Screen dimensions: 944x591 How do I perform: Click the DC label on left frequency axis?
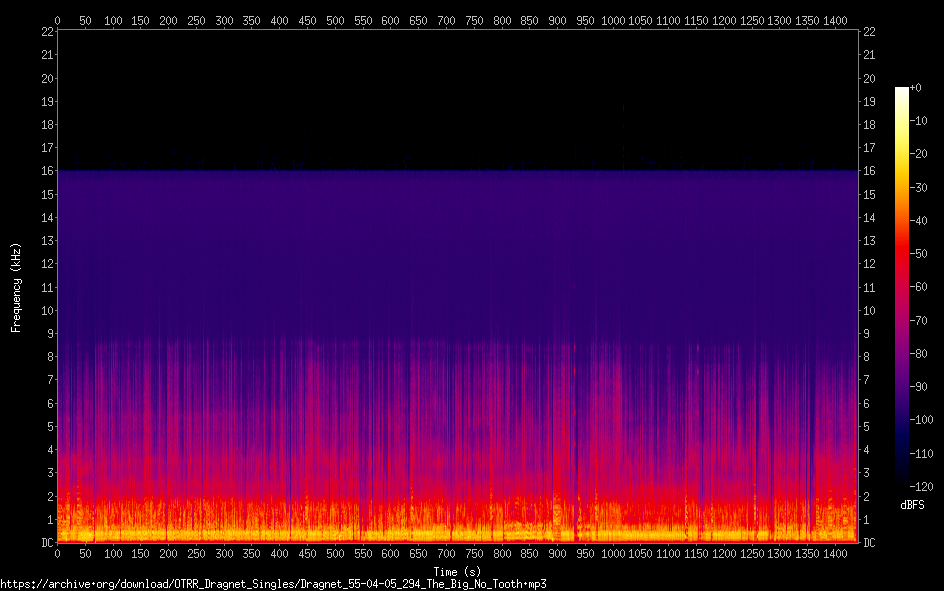[x=45, y=543]
